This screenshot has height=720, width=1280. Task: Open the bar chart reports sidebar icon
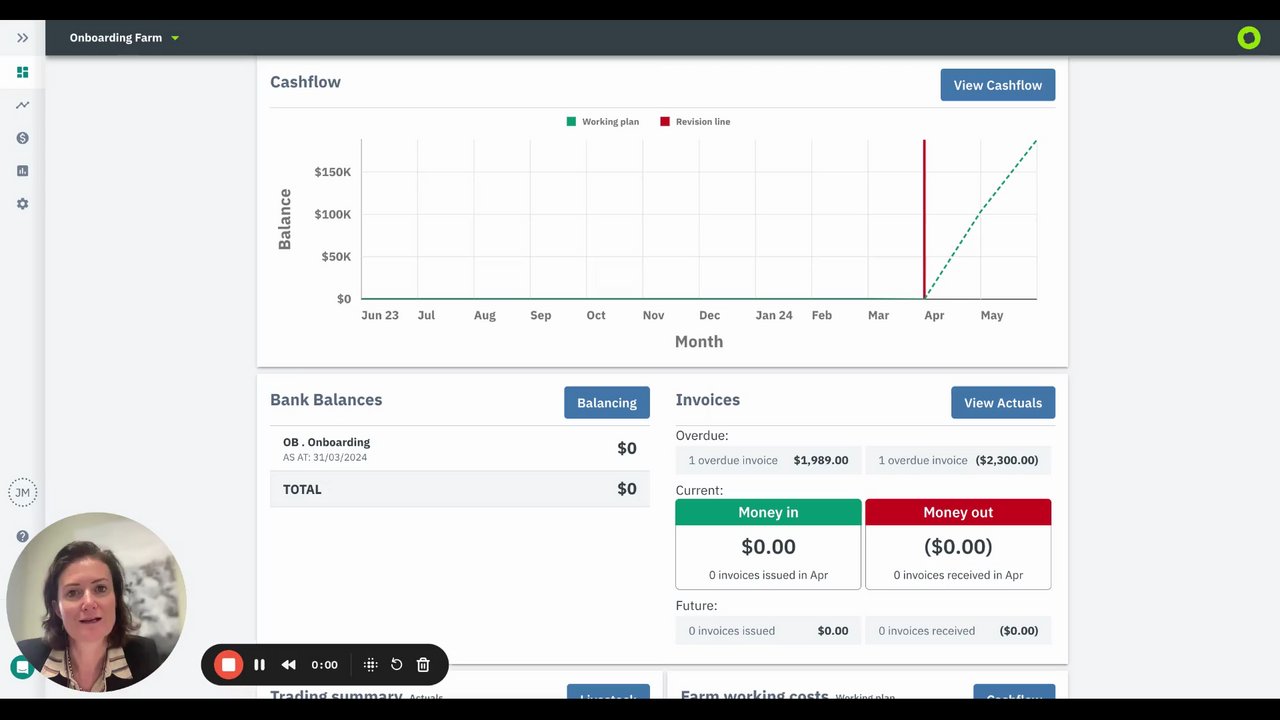22,171
